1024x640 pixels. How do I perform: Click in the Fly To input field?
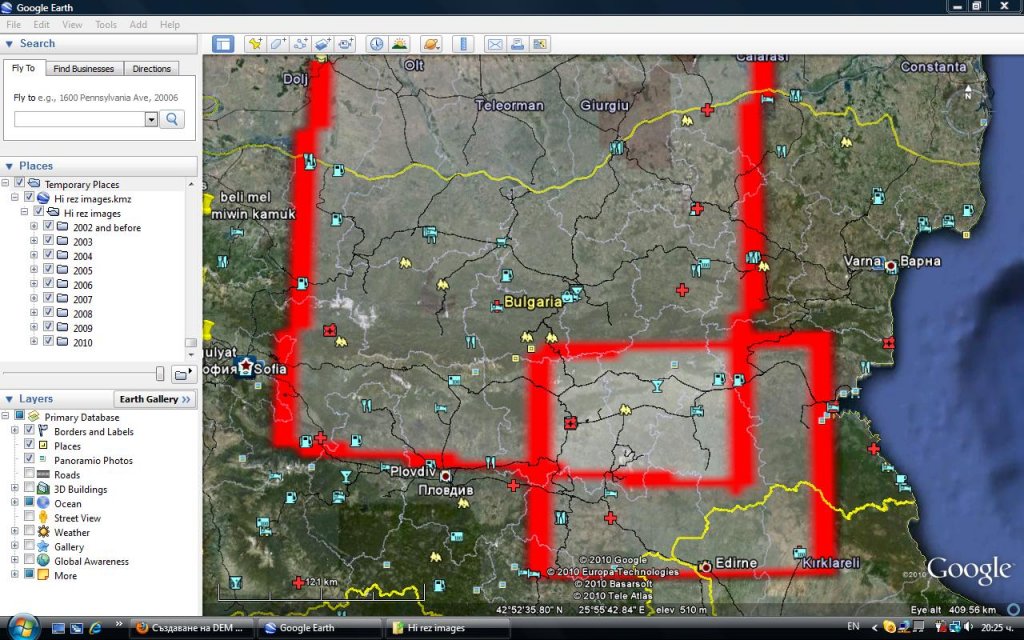pos(80,119)
